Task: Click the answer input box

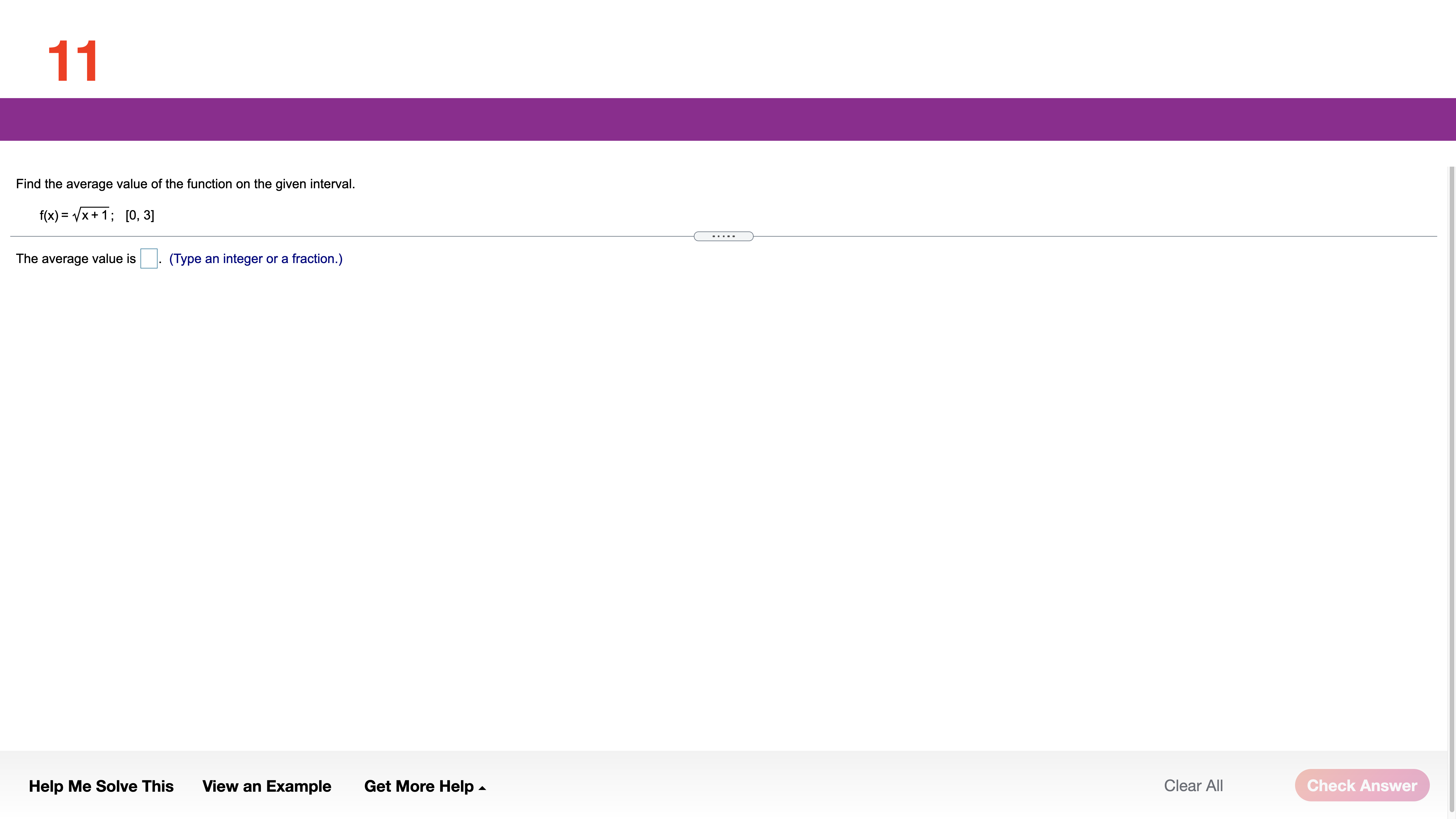Action: pyautogui.click(x=149, y=258)
